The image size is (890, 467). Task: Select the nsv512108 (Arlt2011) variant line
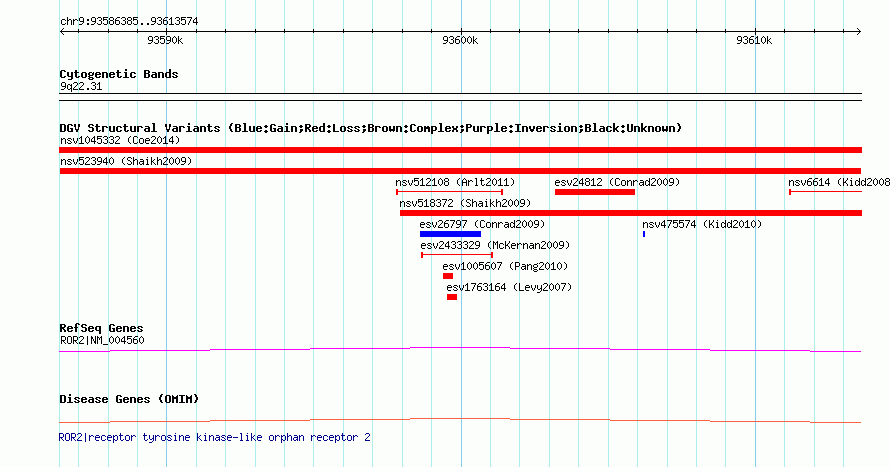click(450, 192)
